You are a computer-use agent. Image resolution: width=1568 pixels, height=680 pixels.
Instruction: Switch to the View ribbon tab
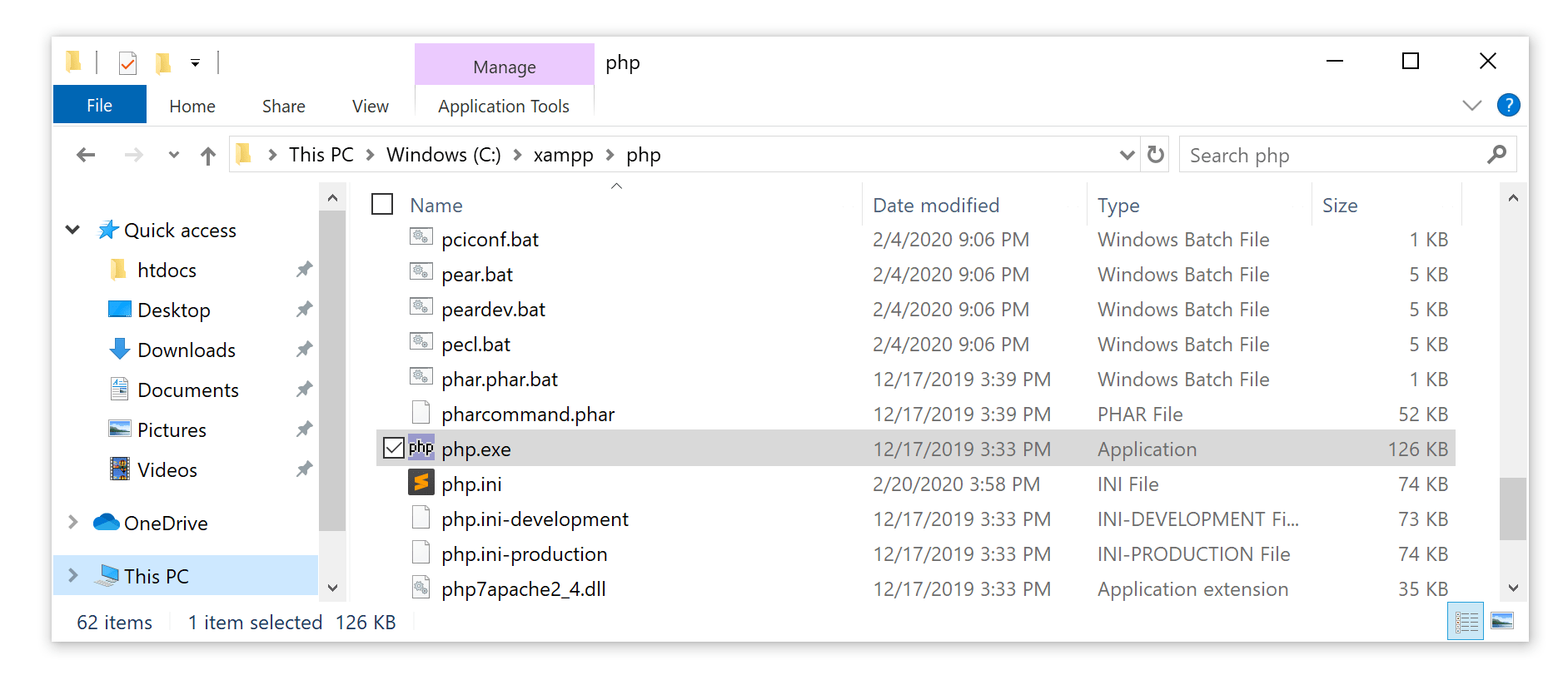click(370, 106)
